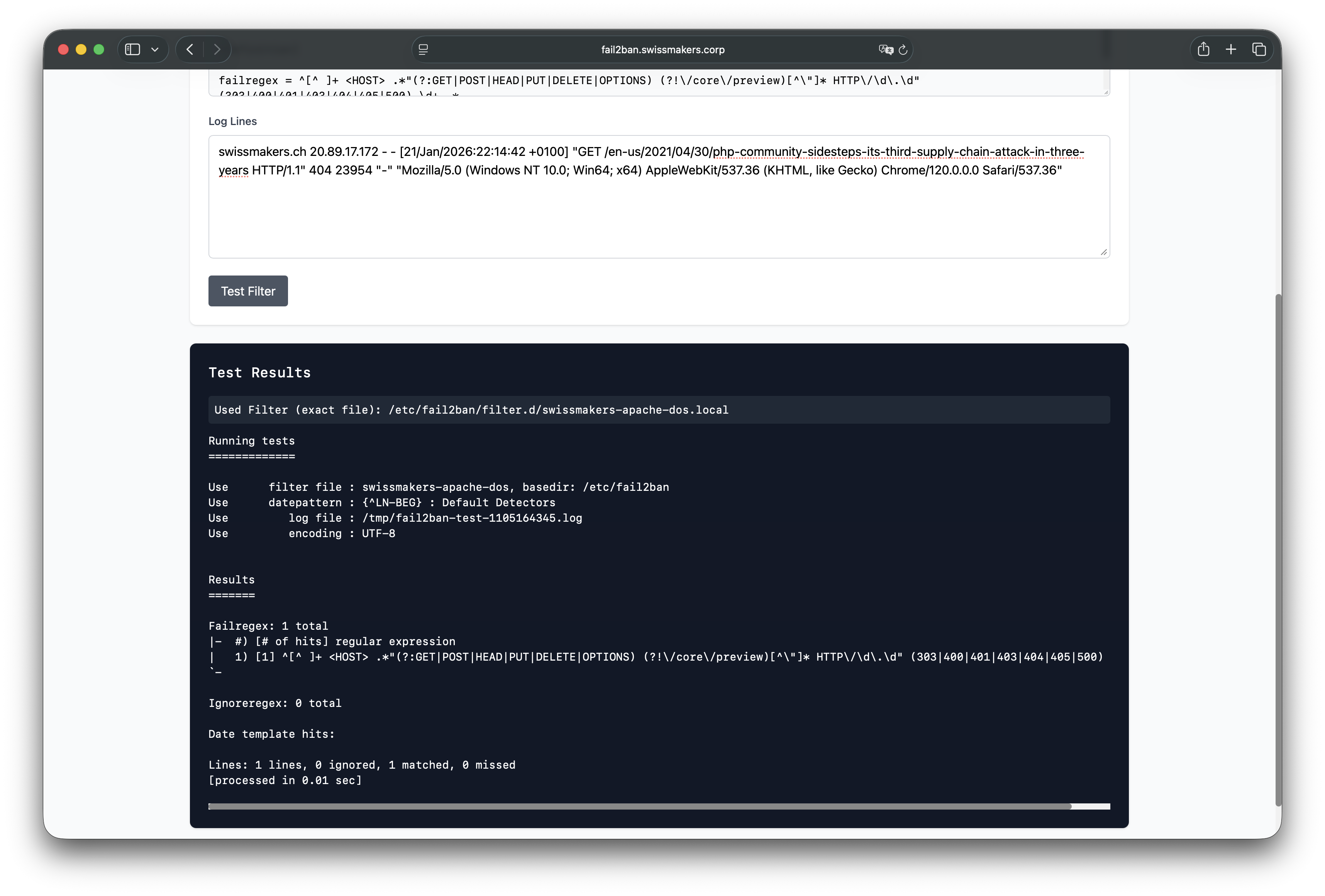Open the Share menu icon
This screenshot has width=1325, height=896.
[1203, 50]
